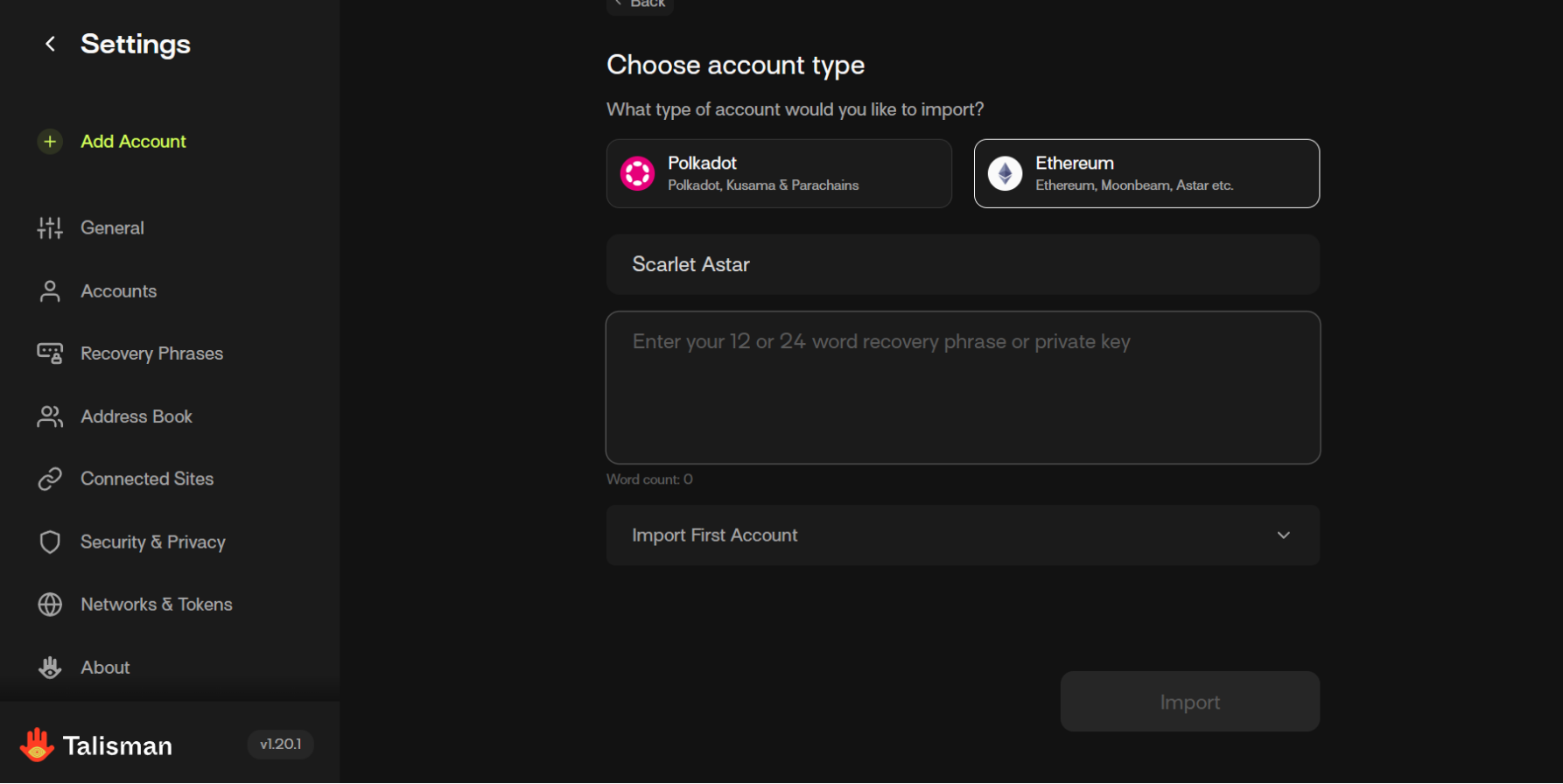Click the Connected Sites link icon
The image size is (1563, 784).
[50, 479]
